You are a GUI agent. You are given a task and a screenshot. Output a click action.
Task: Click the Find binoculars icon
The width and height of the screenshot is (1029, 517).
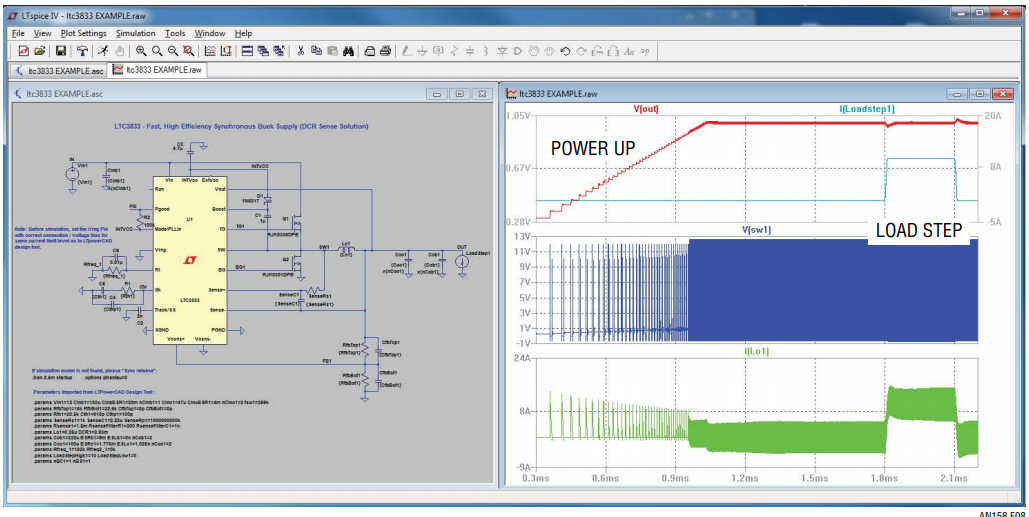[x=348, y=51]
